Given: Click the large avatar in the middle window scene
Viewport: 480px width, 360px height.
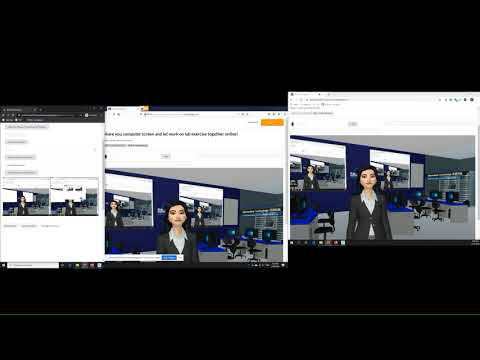Looking at the screenshot, I should 178,232.
